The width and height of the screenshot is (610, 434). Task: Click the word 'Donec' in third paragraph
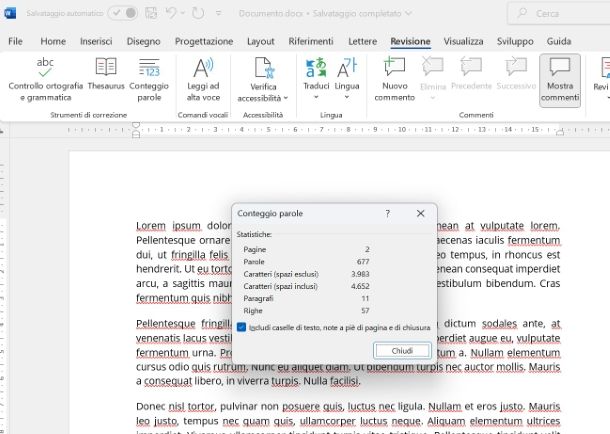pos(150,407)
